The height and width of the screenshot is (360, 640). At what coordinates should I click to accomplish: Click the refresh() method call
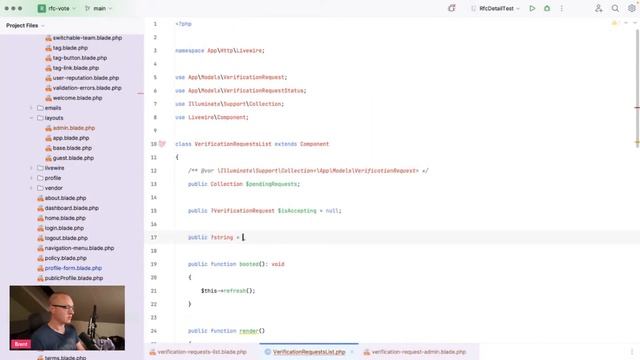[238, 291]
